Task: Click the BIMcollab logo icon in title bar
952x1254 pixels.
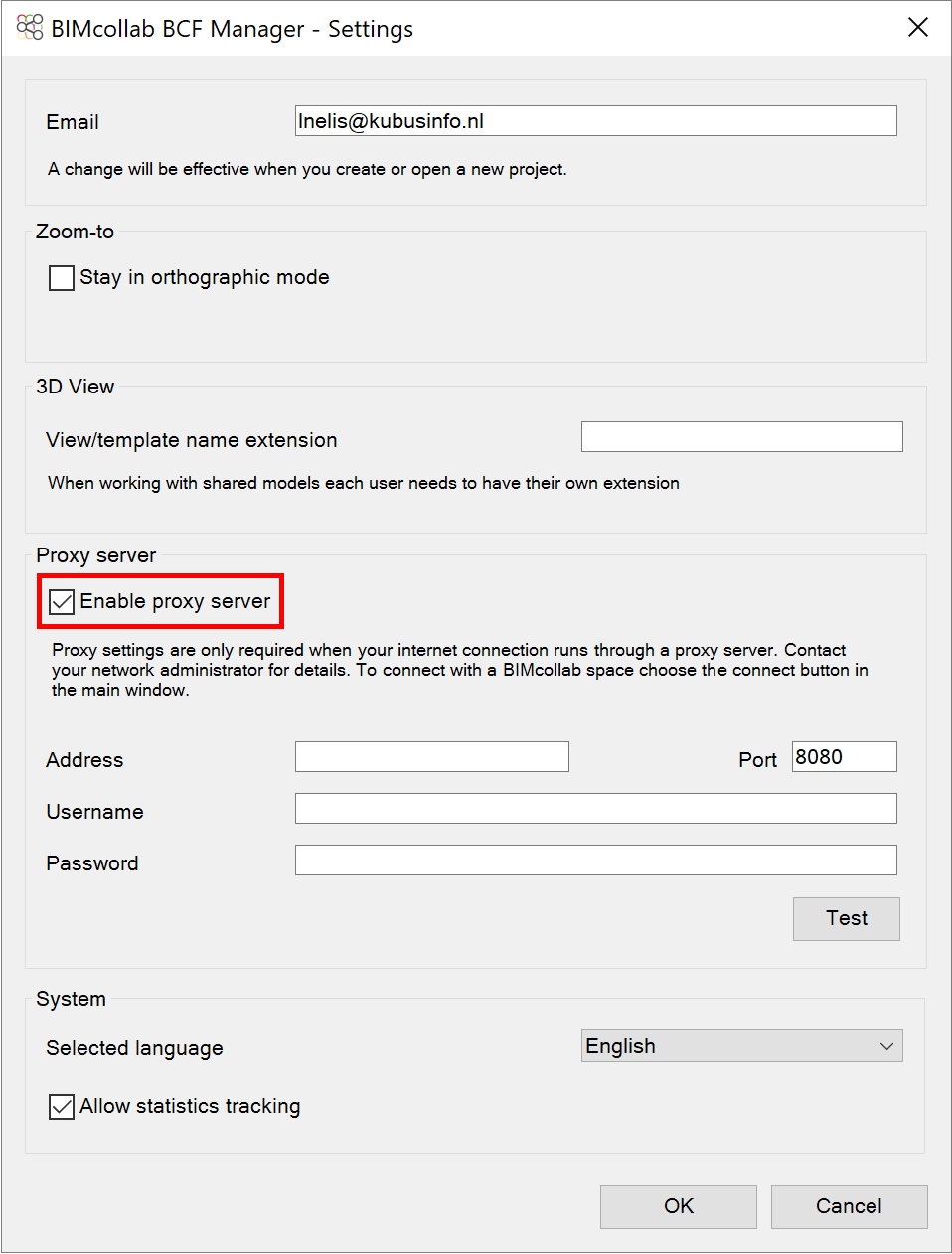Action: 30,28
